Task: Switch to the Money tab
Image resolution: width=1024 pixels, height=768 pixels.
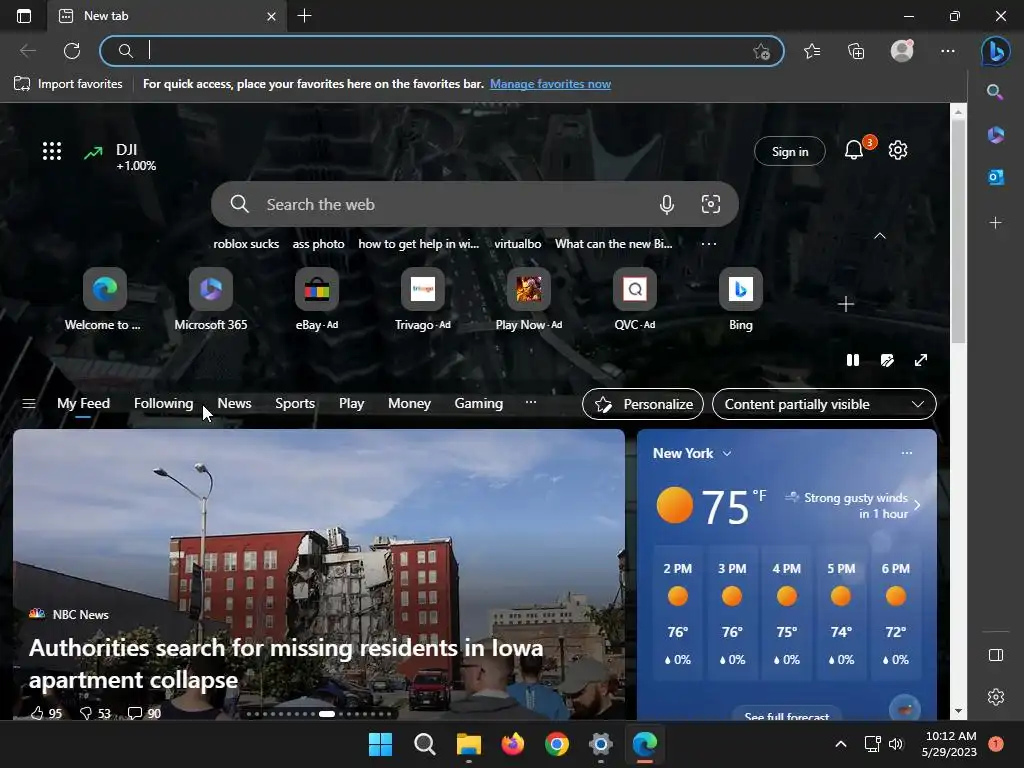Action: [409, 404]
